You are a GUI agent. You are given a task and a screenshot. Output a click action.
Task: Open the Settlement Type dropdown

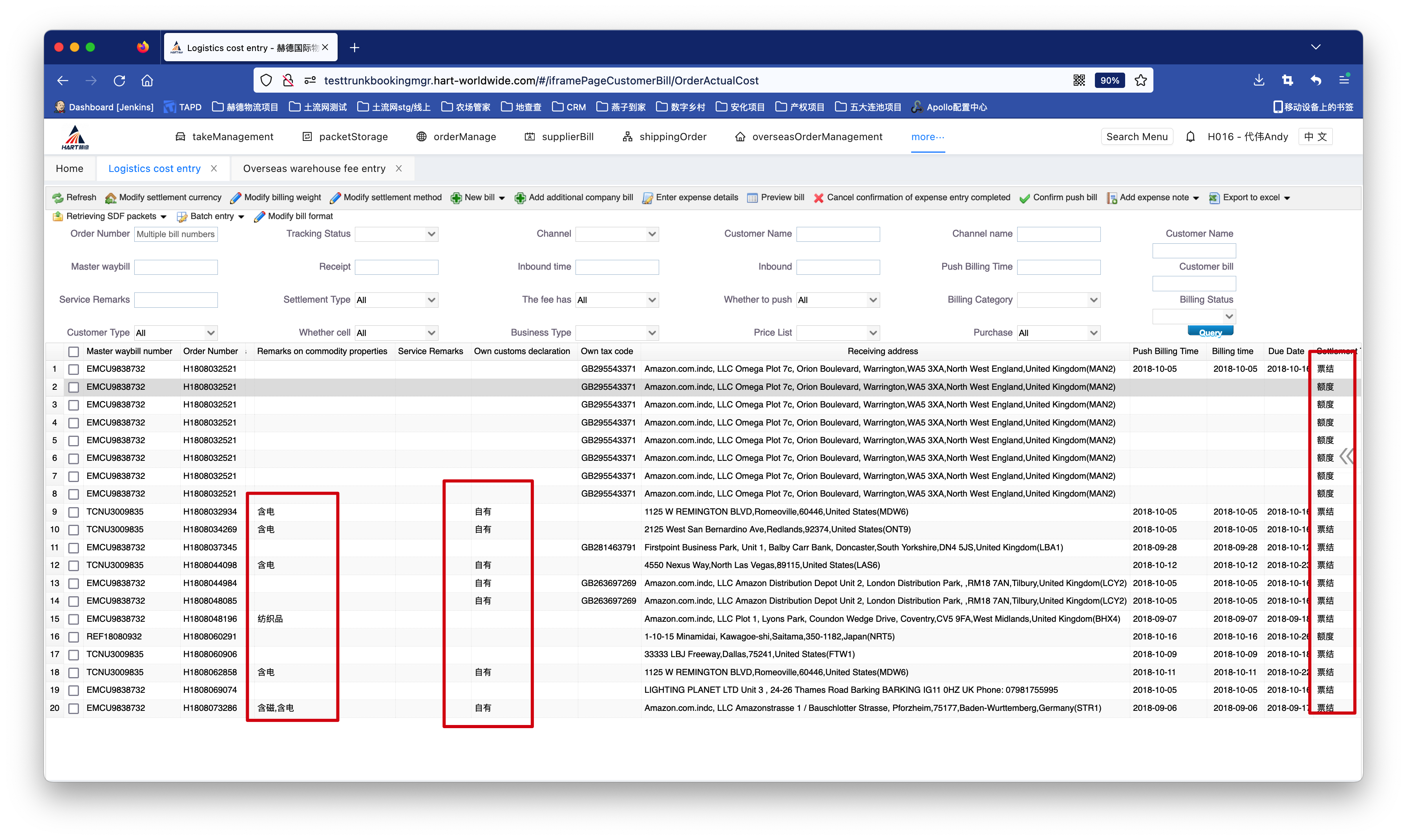coord(396,300)
